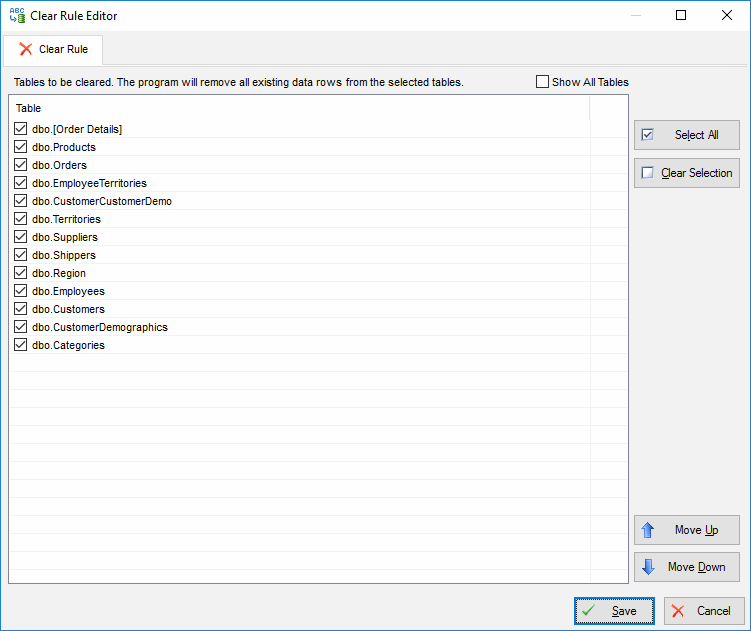Toggle the dbo.CustomerCustomerDemo checkbox
The width and height of the screenshot is (751, 631).
(21, 201)
